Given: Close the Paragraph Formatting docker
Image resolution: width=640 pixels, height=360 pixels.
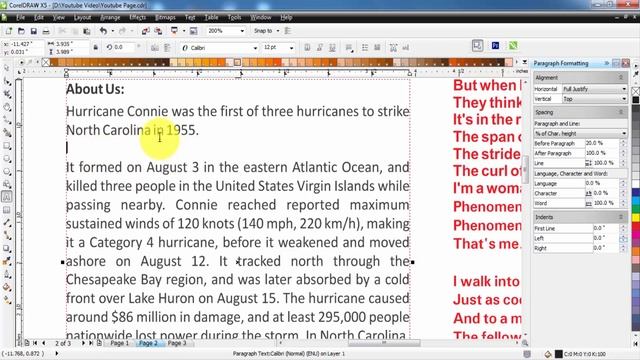Looking at the screenshot, I should pyautogui.click(x=625, y=63).
